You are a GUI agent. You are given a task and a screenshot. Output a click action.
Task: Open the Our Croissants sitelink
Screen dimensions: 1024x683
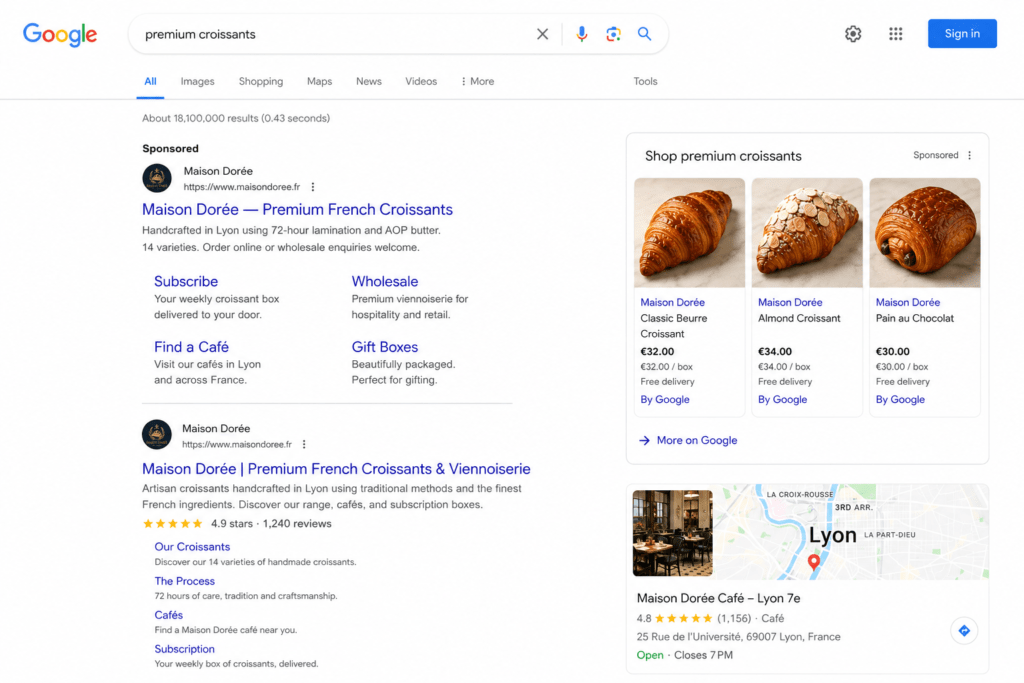pyautogui.click(x=192, y=547)
